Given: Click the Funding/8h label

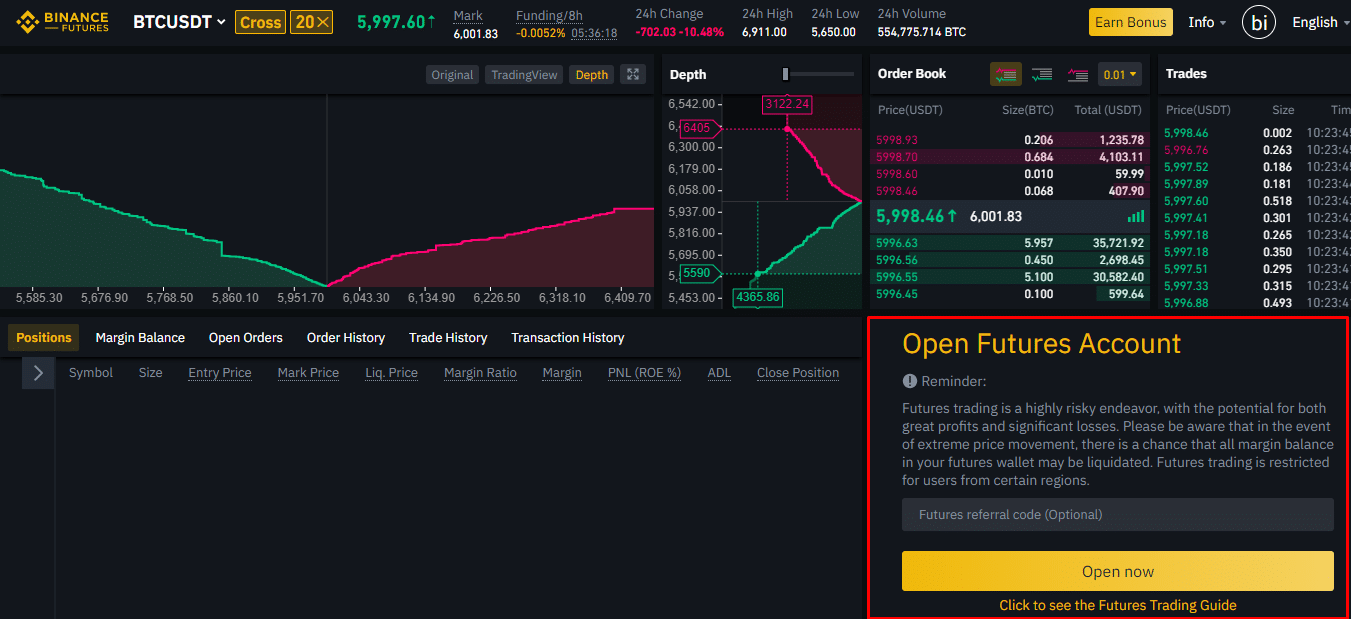Looking at the screenshot, I should 549,15.
